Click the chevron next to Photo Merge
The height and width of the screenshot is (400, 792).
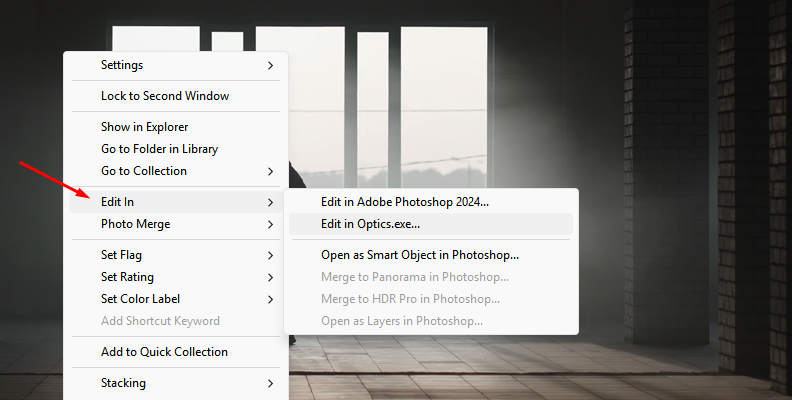[271, 225]
